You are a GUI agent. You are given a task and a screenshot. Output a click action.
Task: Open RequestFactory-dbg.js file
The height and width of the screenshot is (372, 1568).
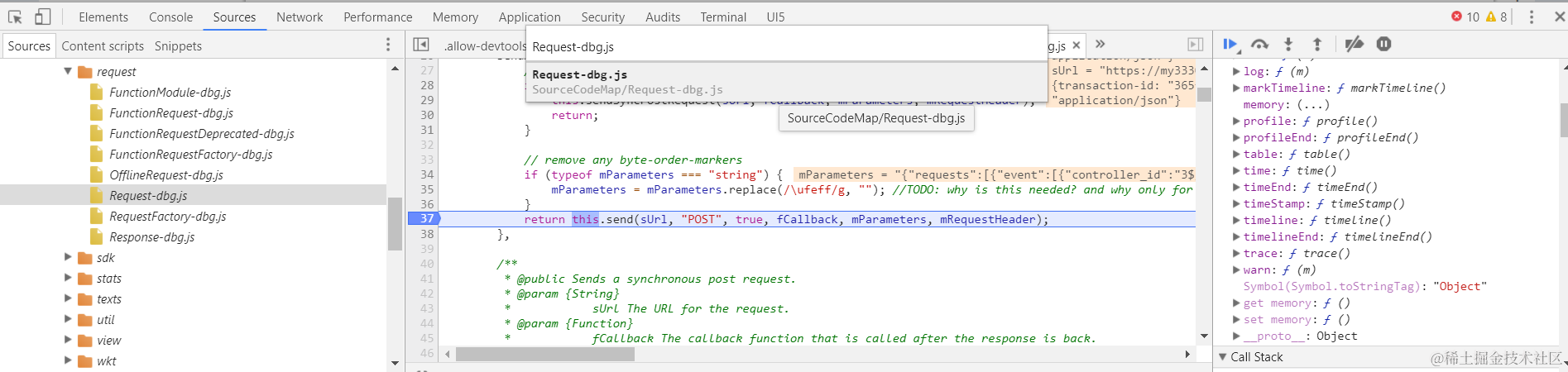click(x=168, y=217)
